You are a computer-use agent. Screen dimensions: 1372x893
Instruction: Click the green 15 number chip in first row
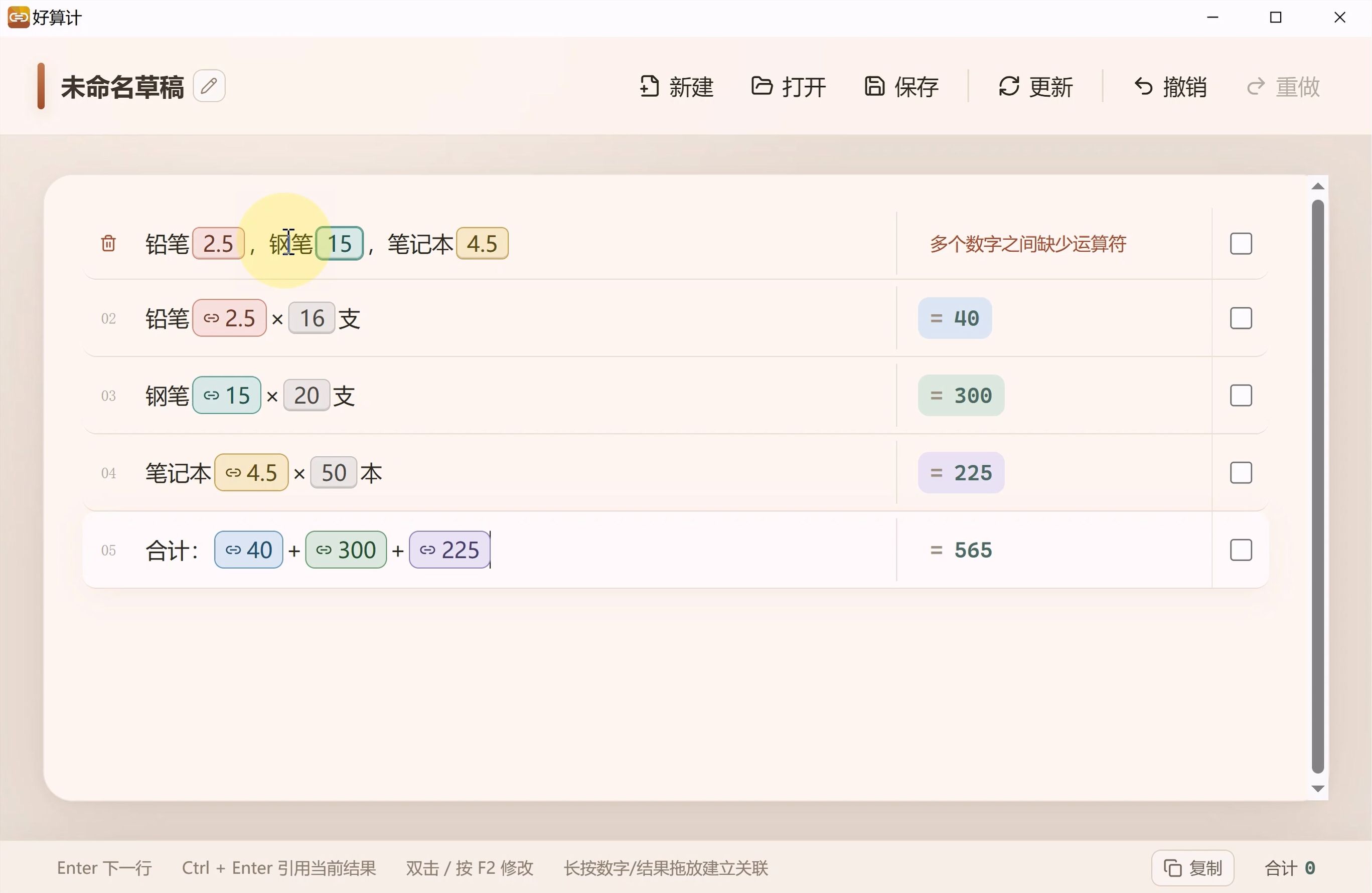point(340,244)
